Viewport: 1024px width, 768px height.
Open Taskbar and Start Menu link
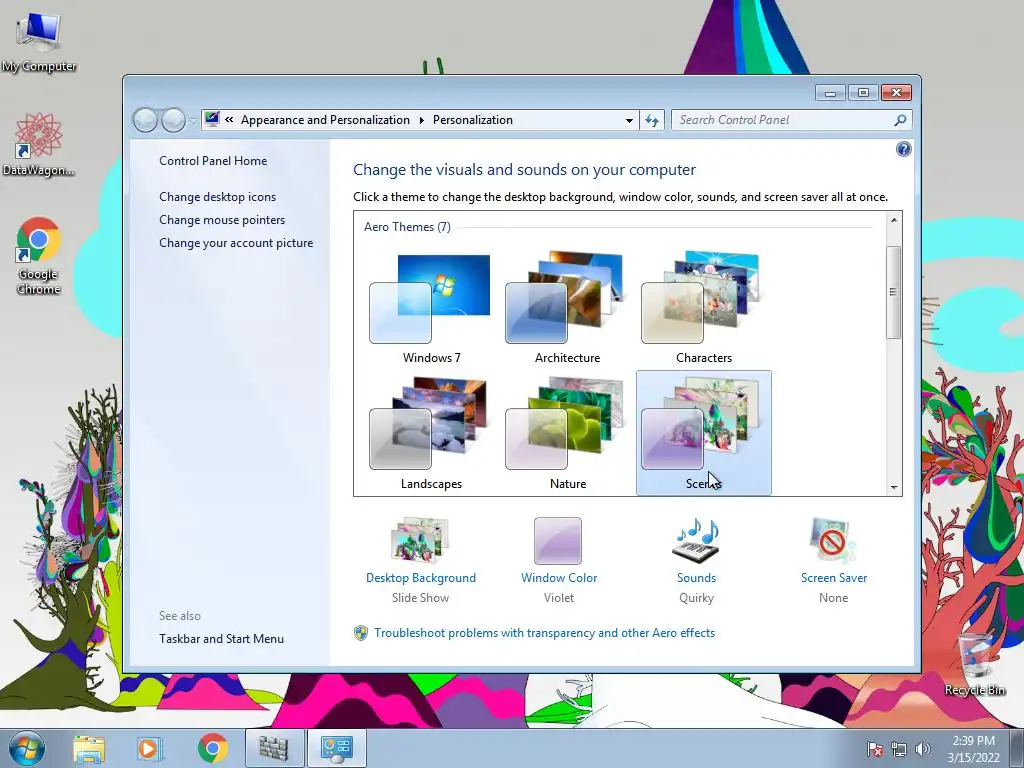(x=221, y=639)
